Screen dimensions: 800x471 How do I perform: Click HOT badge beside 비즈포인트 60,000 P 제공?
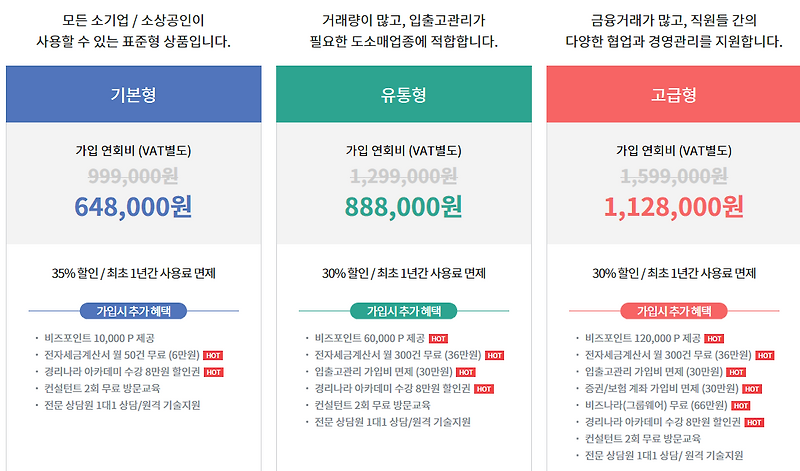pos(438,339)
